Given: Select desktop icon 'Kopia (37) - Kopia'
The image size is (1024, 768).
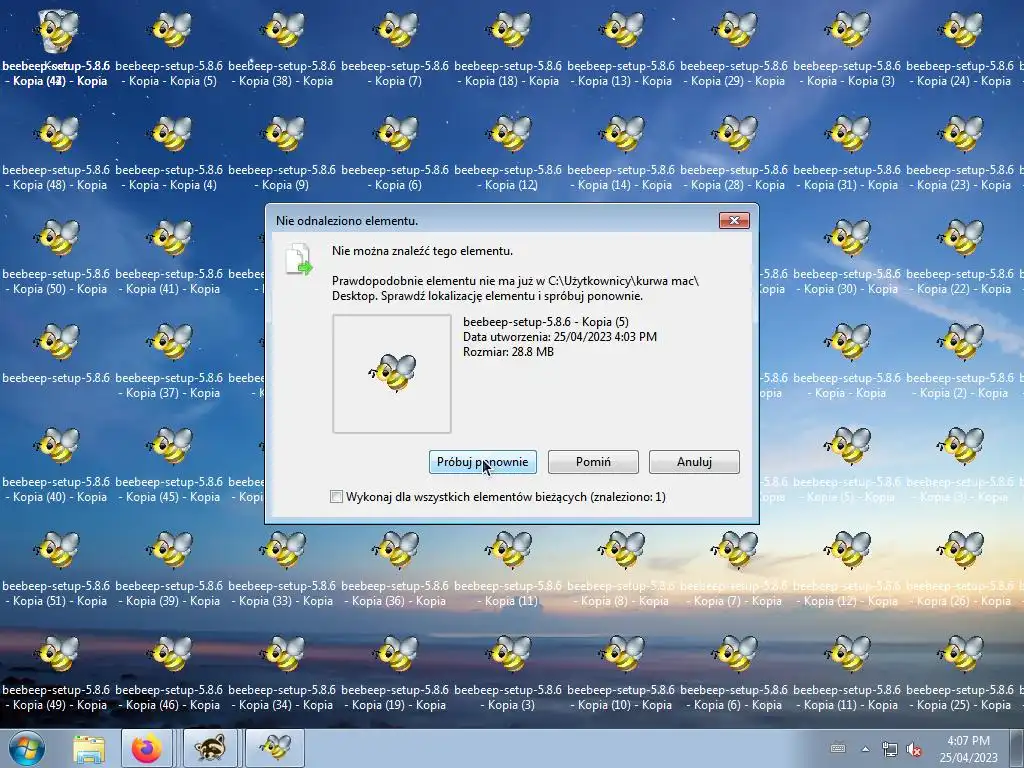Looking at the screenshot, I should (x=169, y=362).
